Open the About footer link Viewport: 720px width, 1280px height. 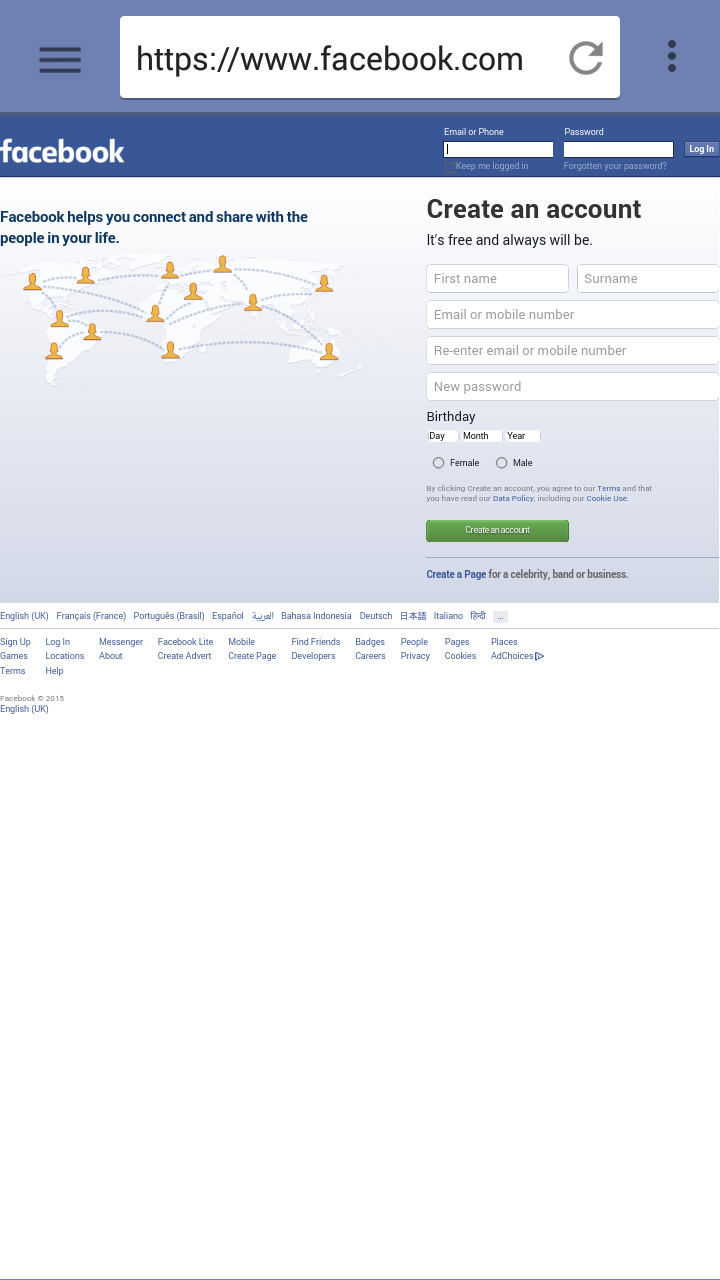(111, 656)
